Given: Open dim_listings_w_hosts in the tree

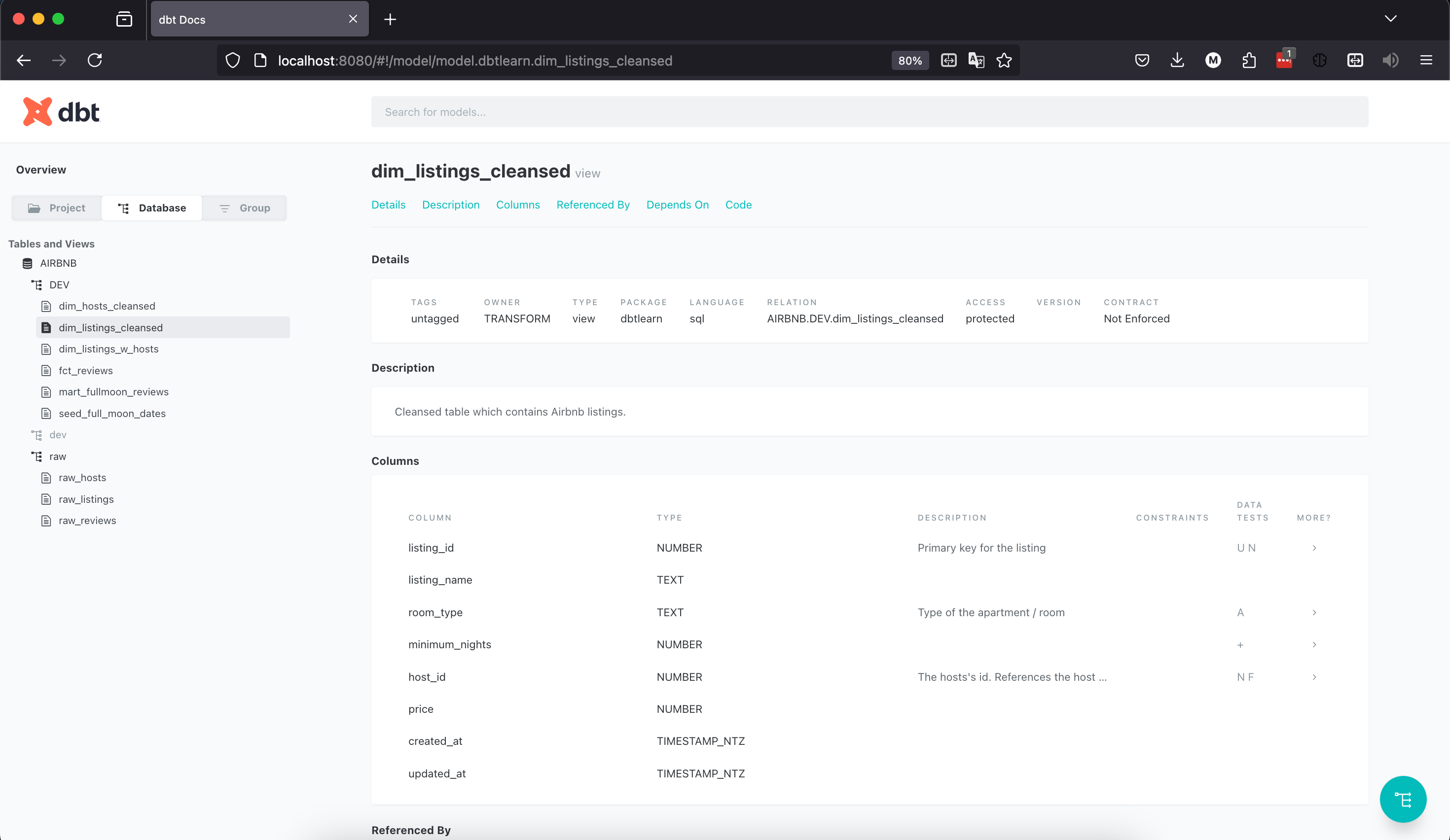Looking at the screenshot, I should point(108,349).
